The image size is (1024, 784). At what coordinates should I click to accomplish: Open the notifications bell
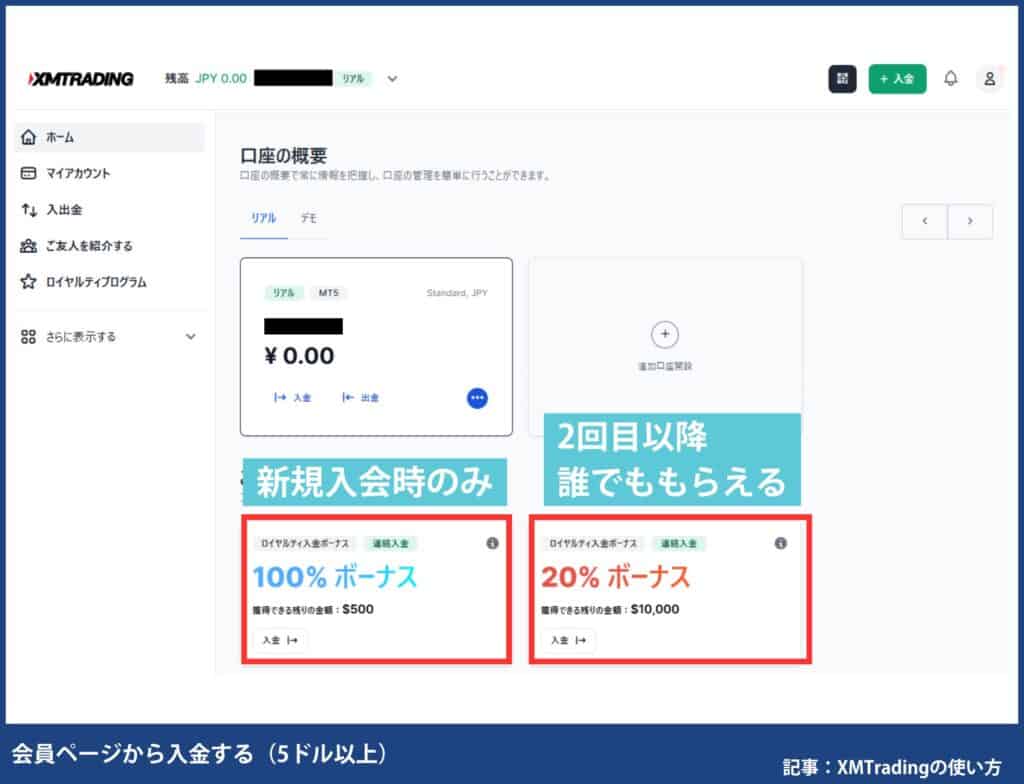click(x=951, y=78)
